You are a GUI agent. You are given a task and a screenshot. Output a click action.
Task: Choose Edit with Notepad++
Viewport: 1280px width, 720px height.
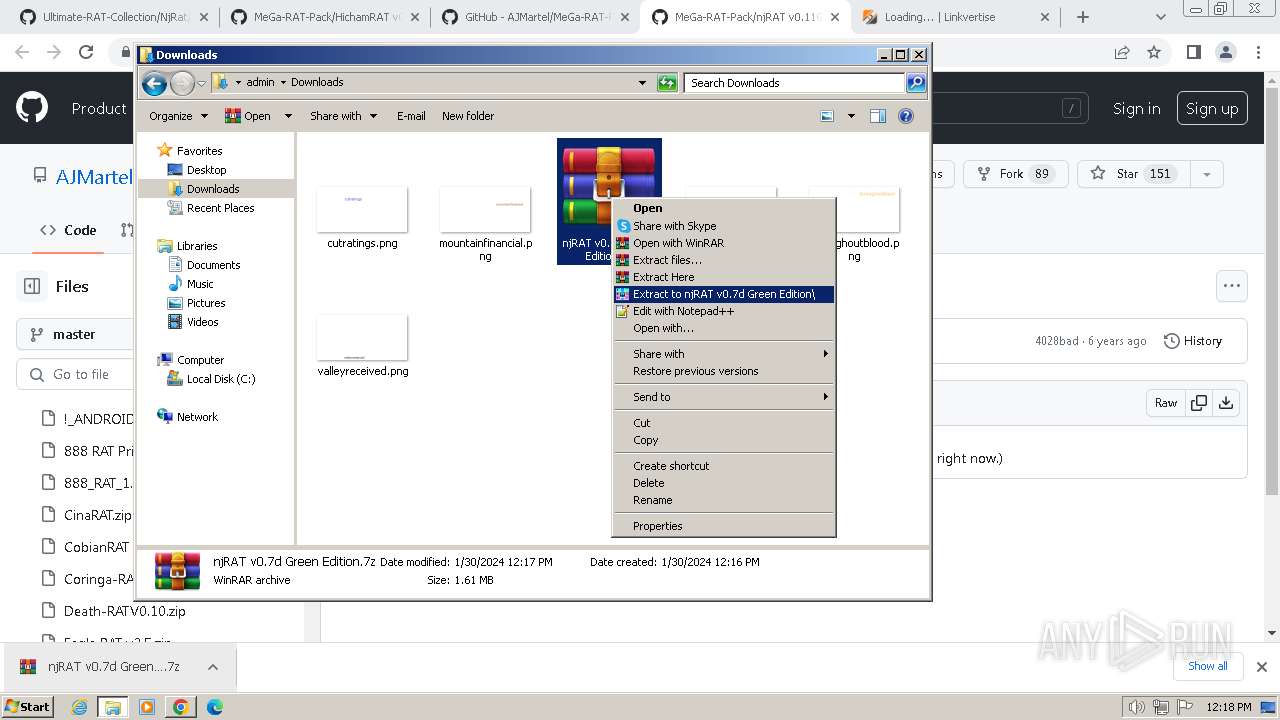(x=724, y=311)
